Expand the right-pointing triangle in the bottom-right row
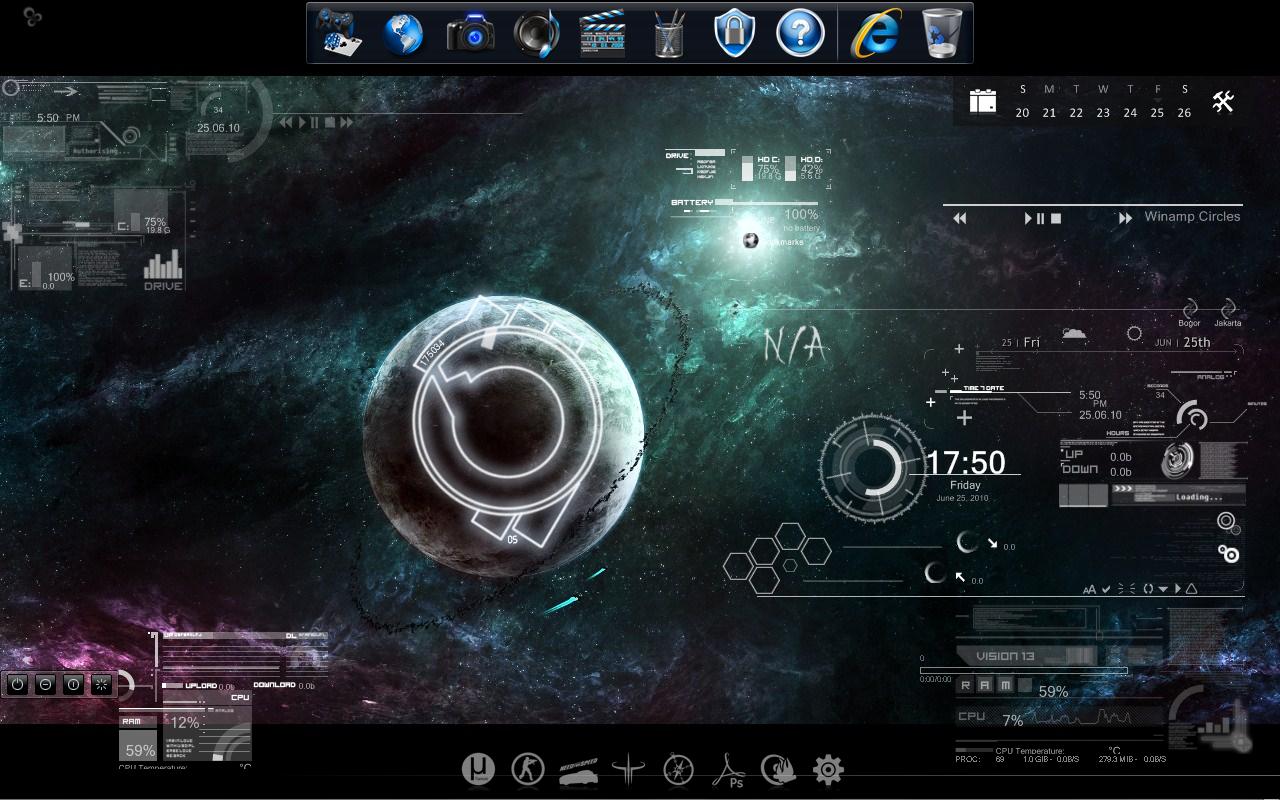Viewport: 1280px width, 800px height. 1178,588
